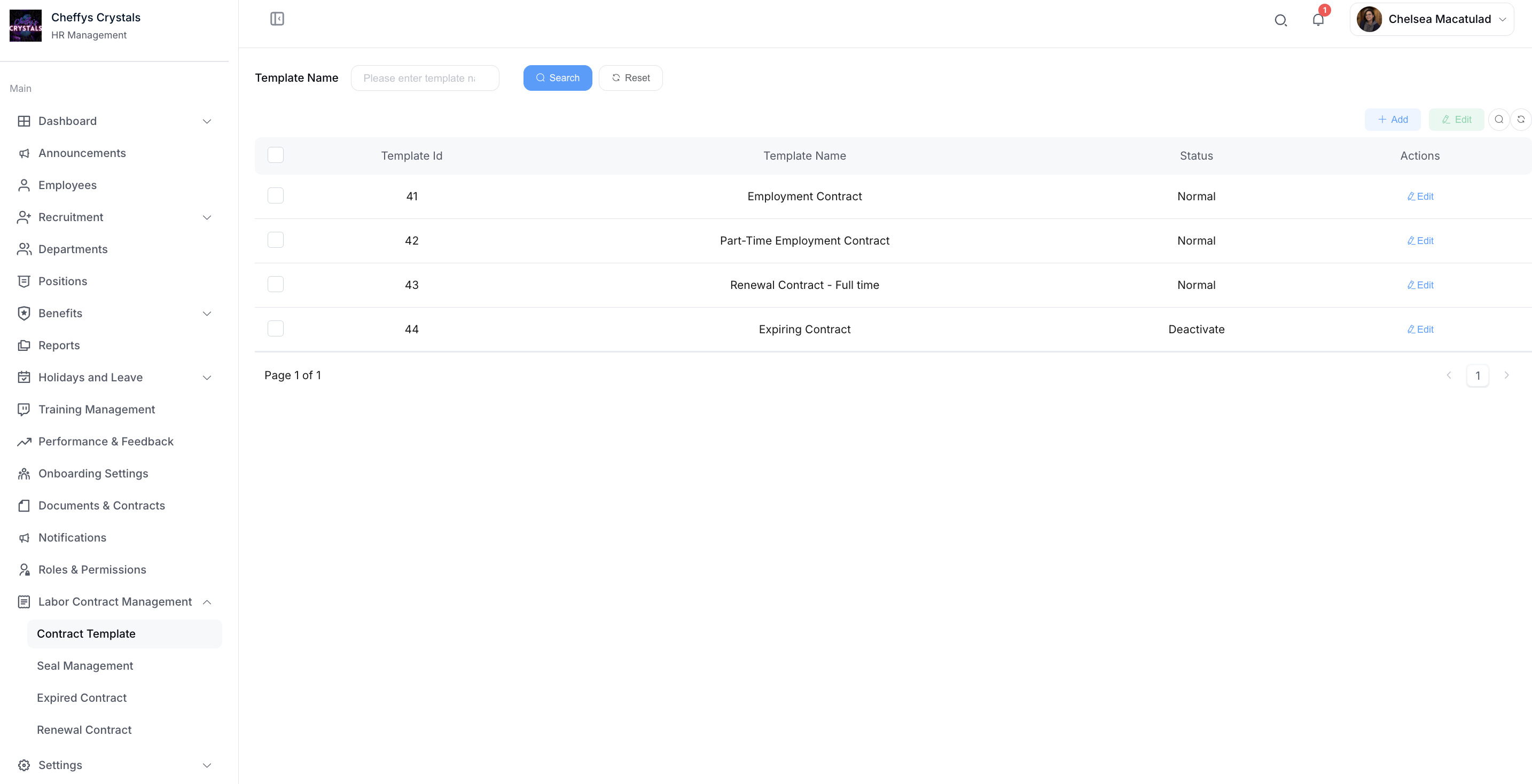Click the Cheffys Crystals logo
The width and height of the screenshot is (1532, 784).
coord(26,26)
